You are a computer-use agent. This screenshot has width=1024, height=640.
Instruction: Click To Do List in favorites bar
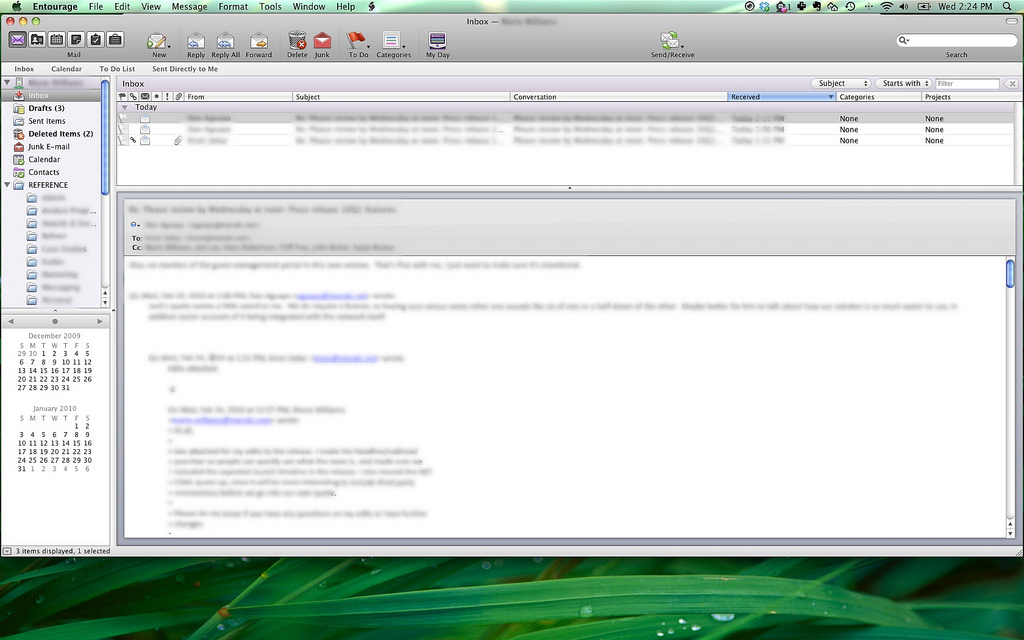[118, 69]
